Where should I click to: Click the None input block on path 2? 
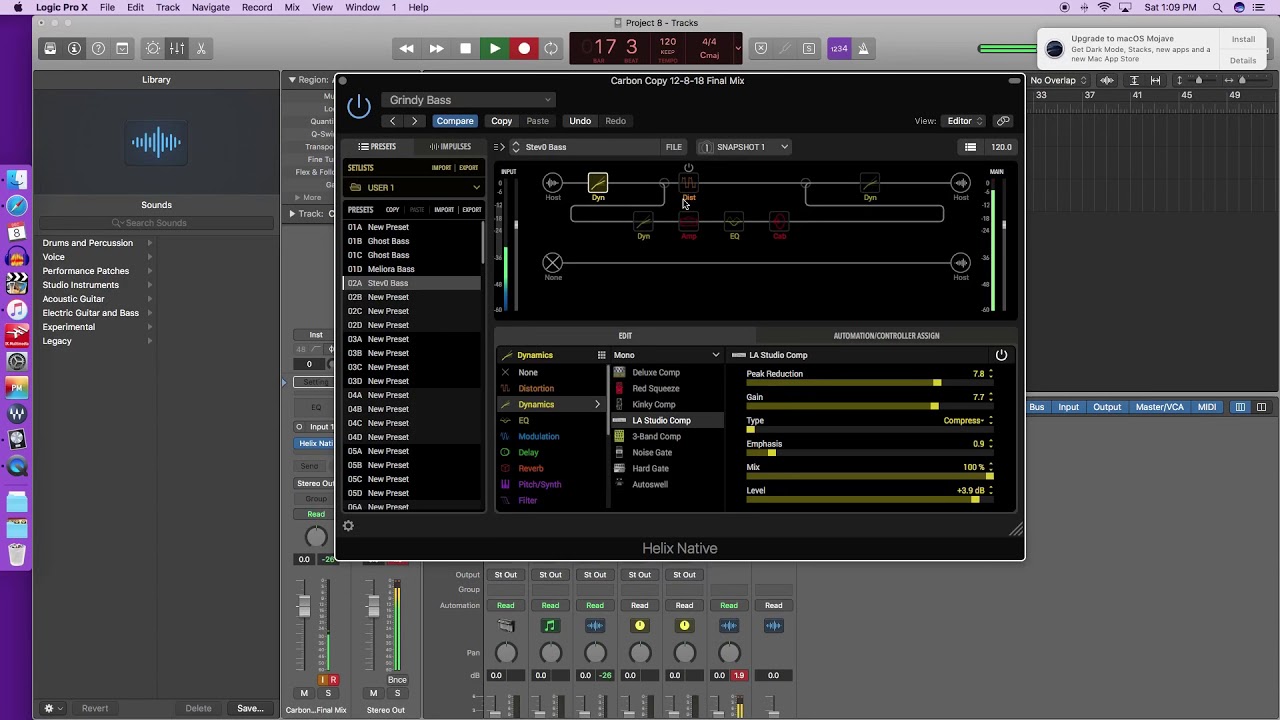click(x=553, y=263)
